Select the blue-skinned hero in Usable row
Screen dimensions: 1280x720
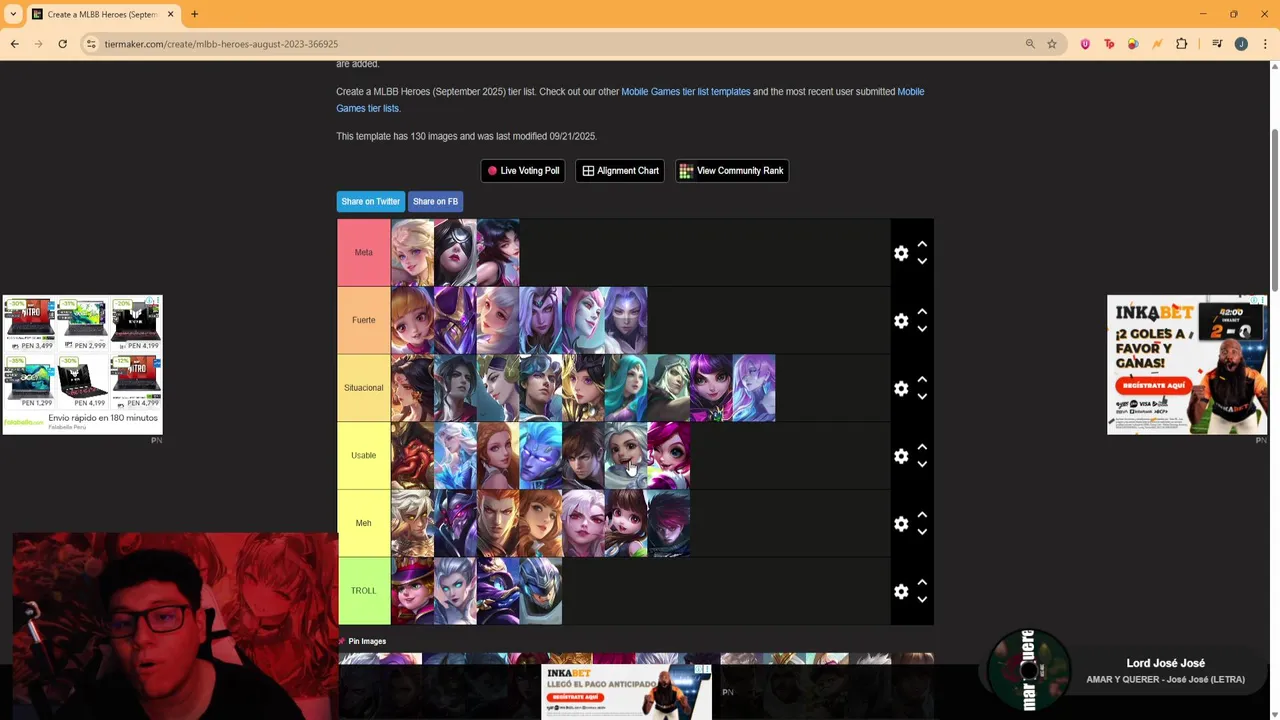coord(540,456)
